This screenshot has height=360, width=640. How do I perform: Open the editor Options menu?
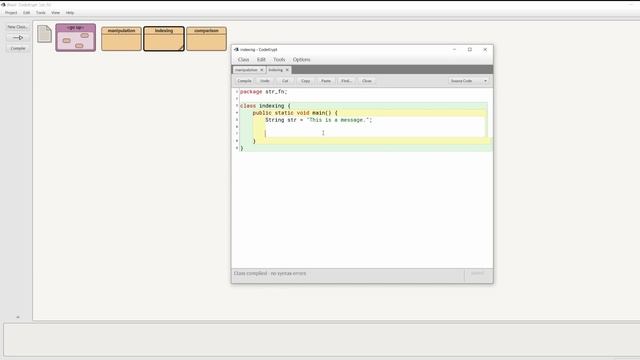pos(302,60)
